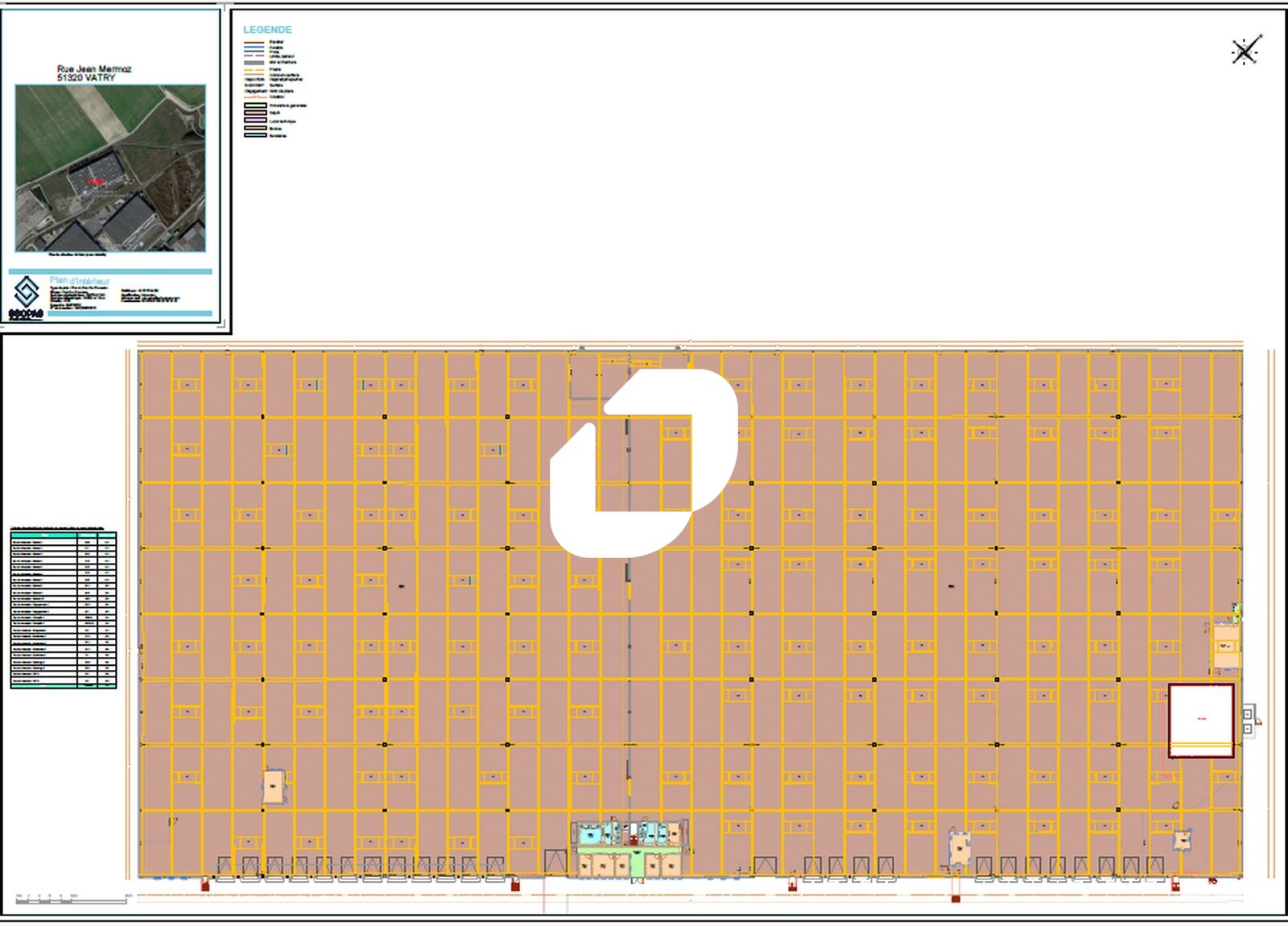The height and width of the screenshot is (926, 1288).
Task: Click the small orange room at lower left
Action: [274, 787]
